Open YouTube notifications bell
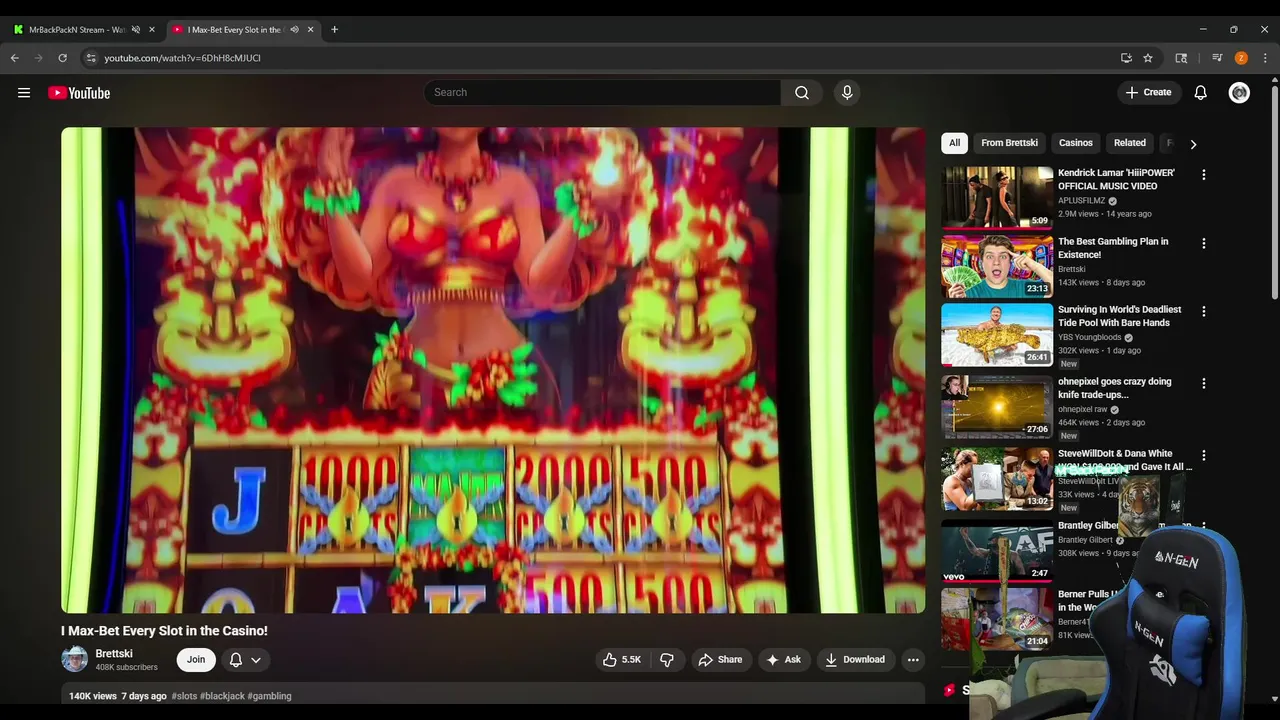Viewport: 1280px width, 720px height. [x=1201, y=93]
